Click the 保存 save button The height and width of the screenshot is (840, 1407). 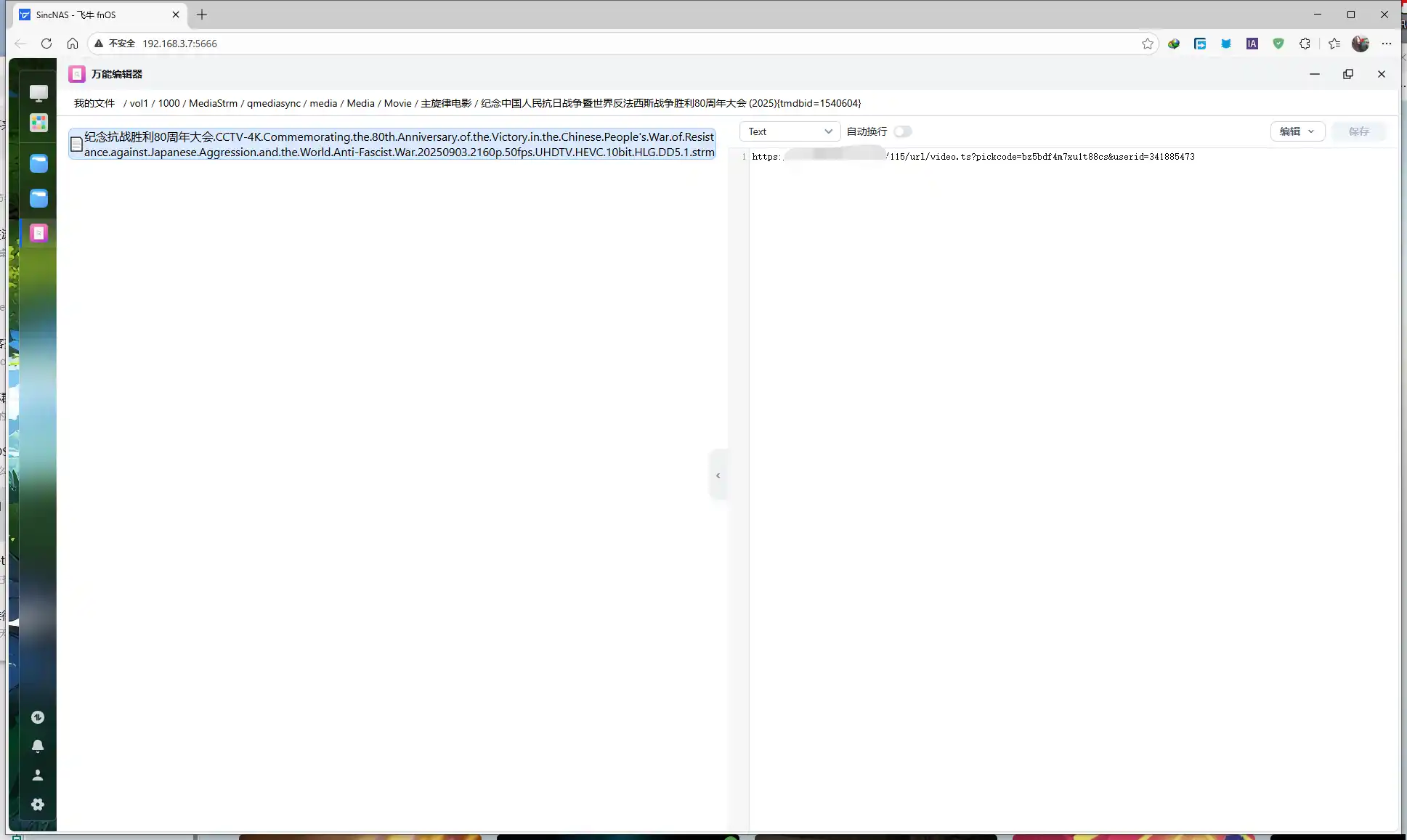pos(1358,131)
